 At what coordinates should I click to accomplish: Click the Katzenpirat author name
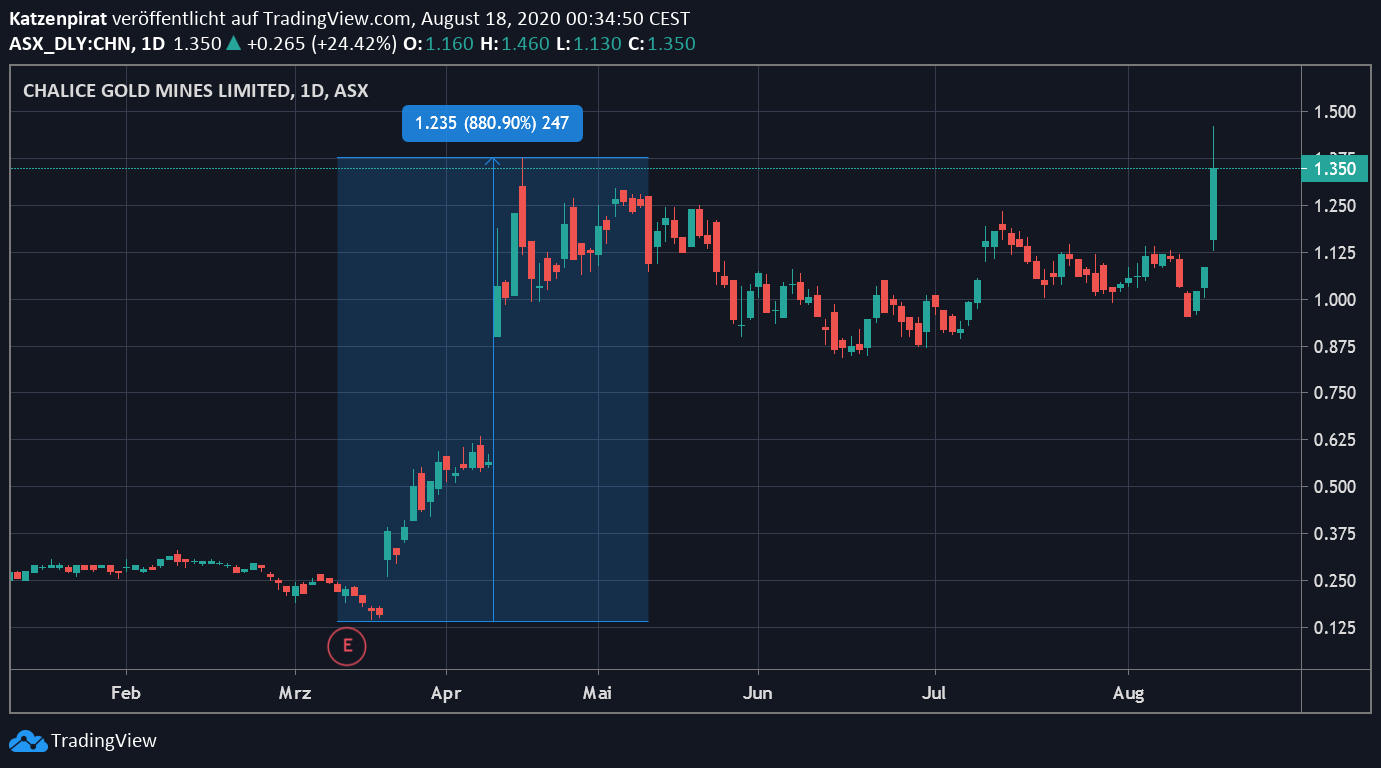(x=58, y=19)
